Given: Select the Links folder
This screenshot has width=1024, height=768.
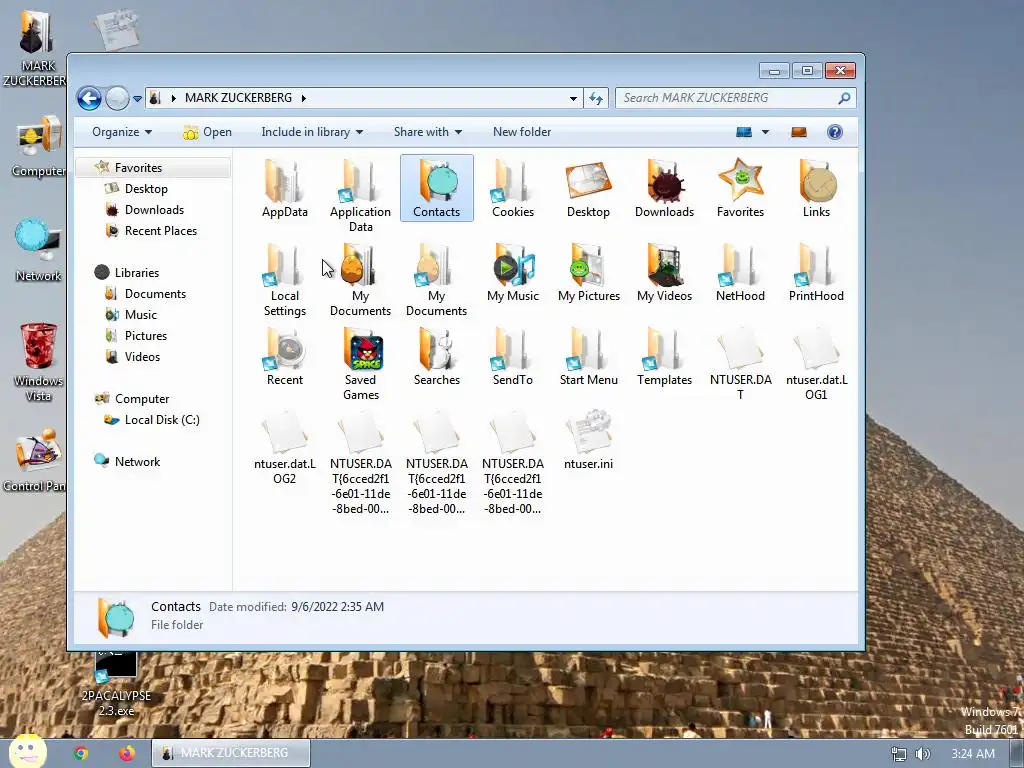Looking at the screenshot, I should (816, 189).
